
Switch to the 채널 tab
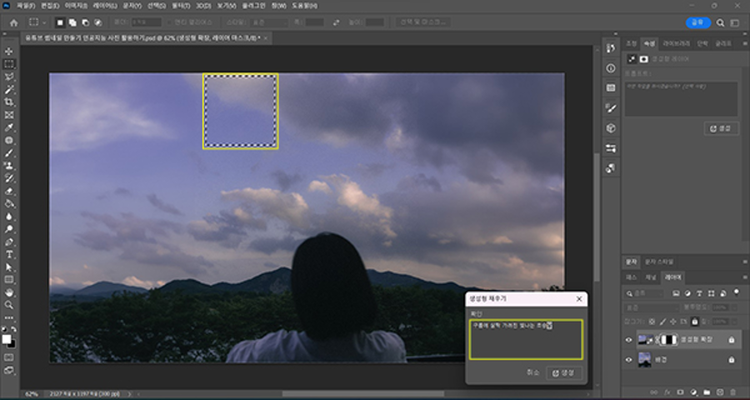coord(651,277)
